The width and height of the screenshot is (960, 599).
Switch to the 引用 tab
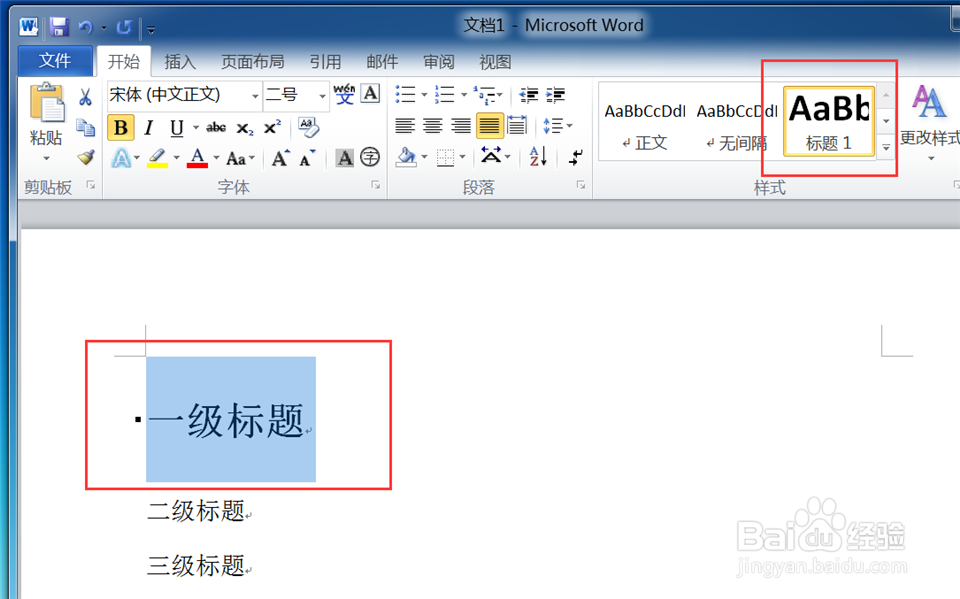(x=325, y=62)
